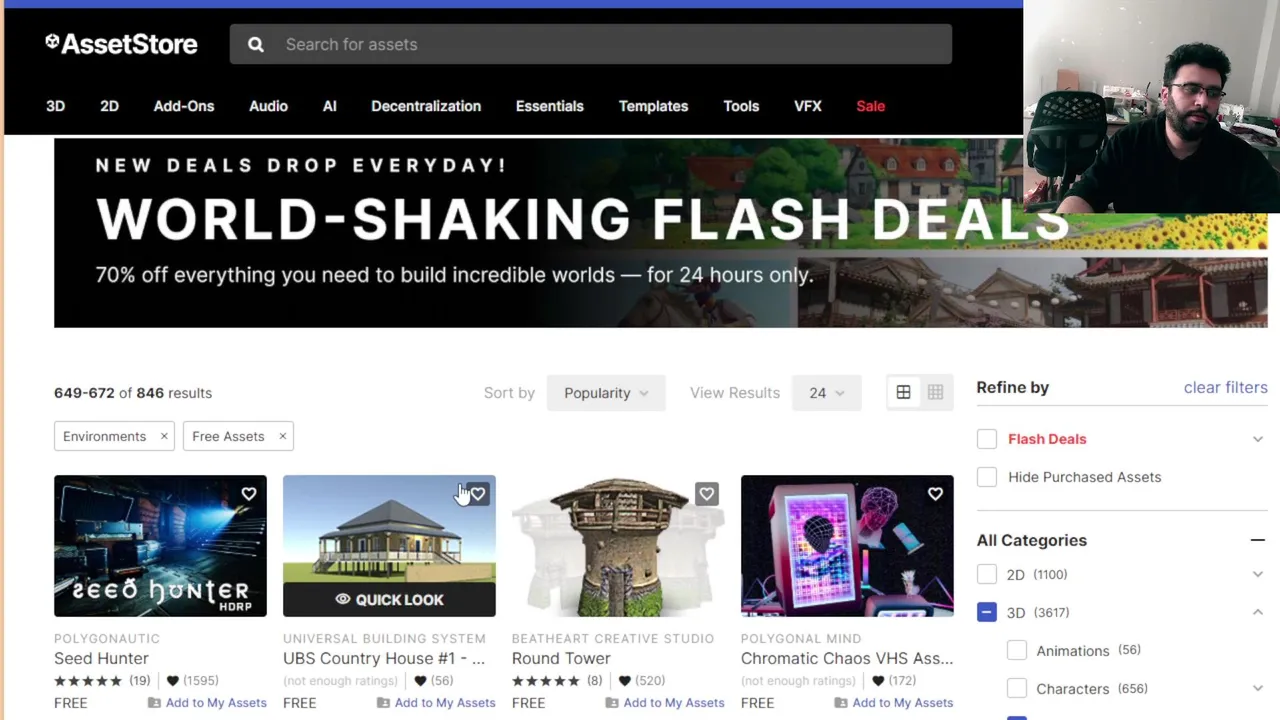Click the Polygonal Mind publisher name
This screenshot has width=1280, height=720.
pos(801,638)
